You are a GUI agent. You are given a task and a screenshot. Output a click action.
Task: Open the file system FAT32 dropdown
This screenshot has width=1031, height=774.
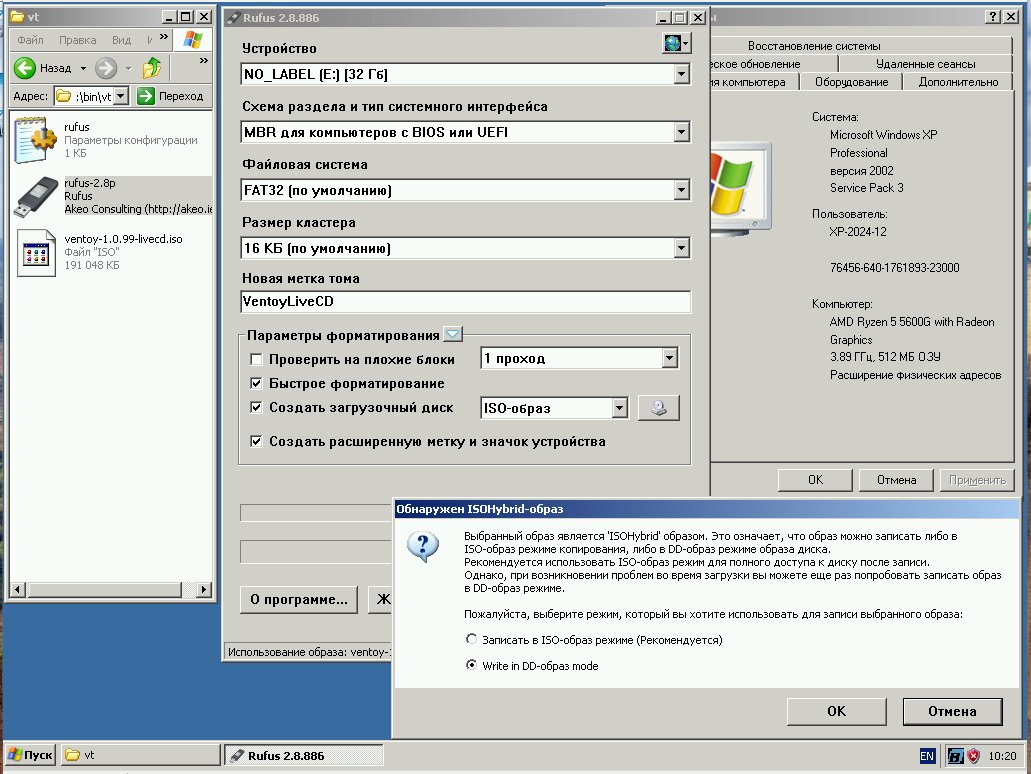682,191
